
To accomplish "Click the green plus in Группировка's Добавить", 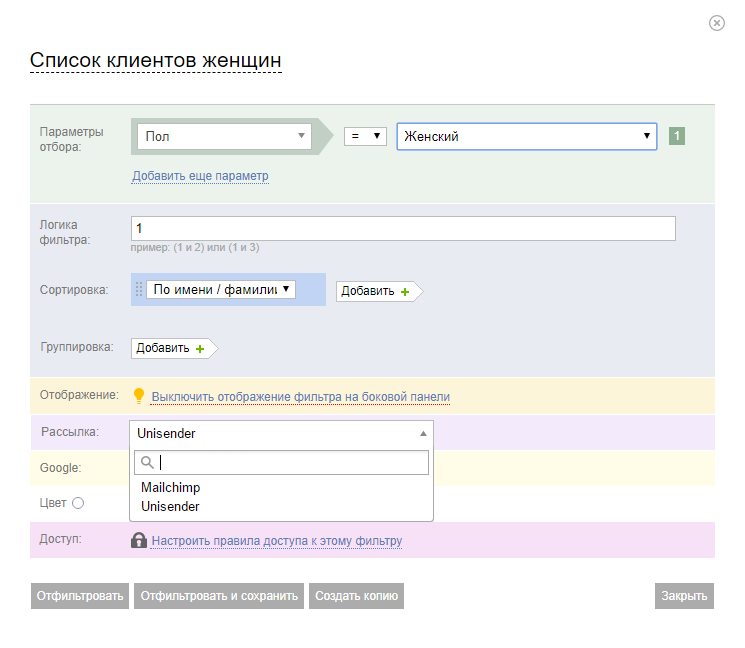I will (200, 349).
